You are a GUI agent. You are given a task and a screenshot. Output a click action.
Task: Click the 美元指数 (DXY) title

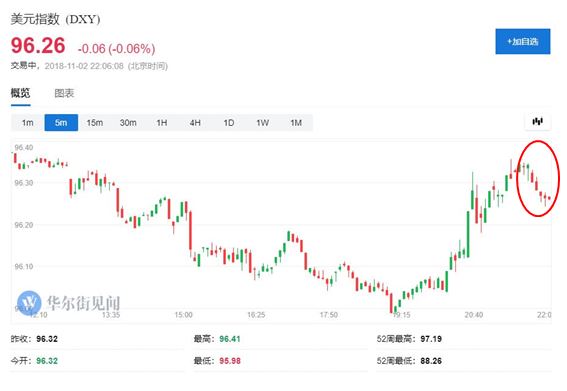pos(55,19)
